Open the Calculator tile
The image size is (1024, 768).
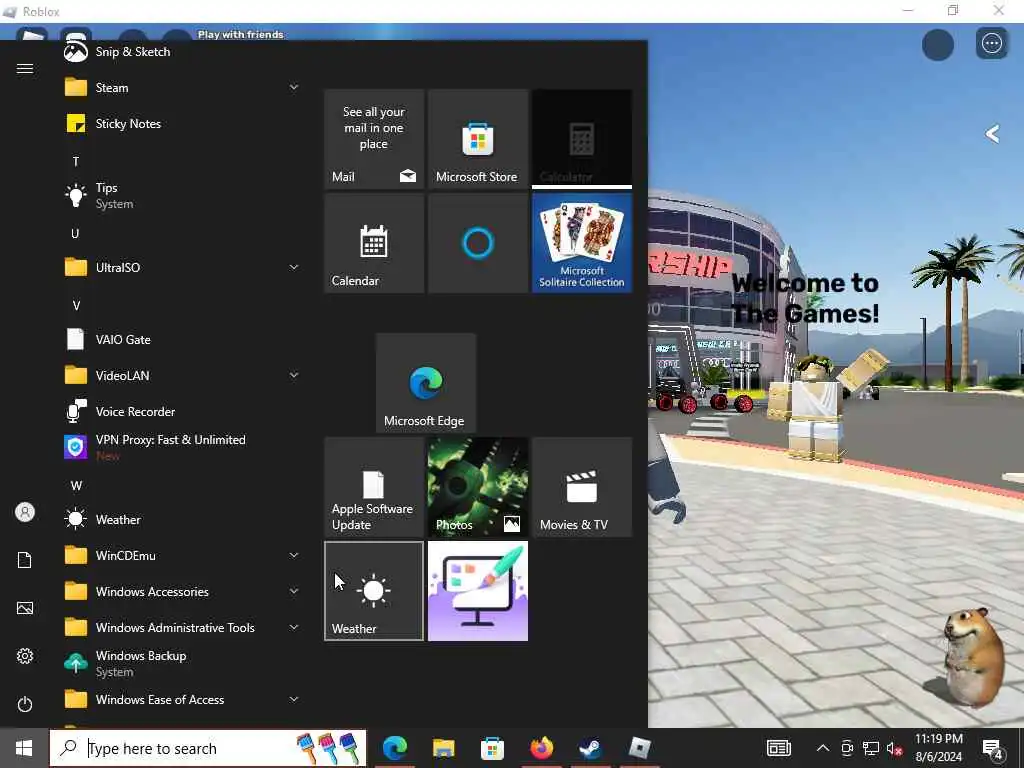(582, 139)
